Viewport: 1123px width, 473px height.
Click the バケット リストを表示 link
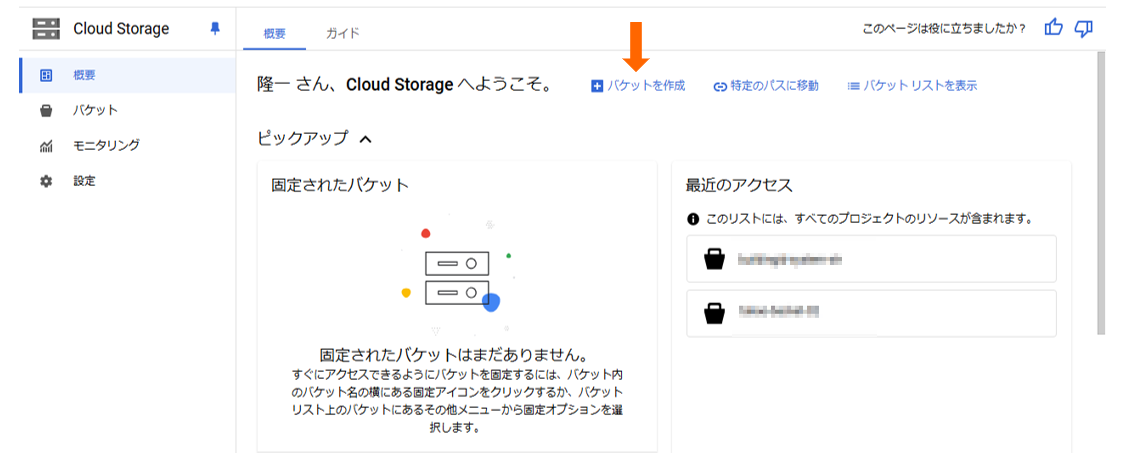click(x=912, y=86)
